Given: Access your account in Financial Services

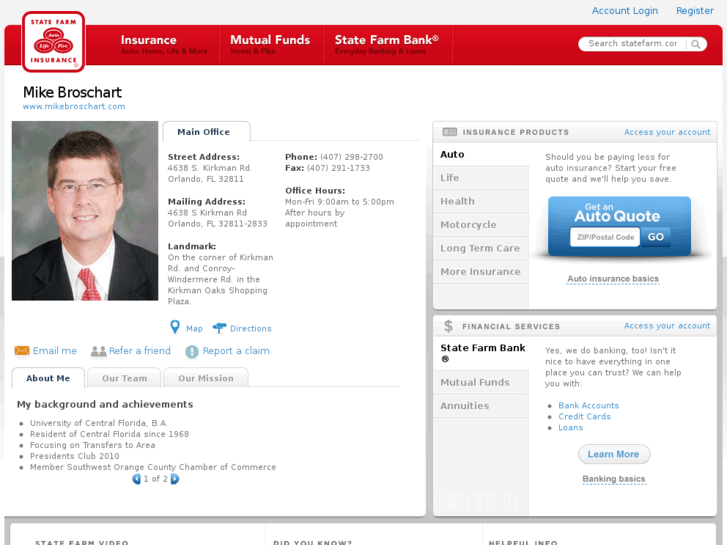Looking at the screenshot, I should pos(667,326).
